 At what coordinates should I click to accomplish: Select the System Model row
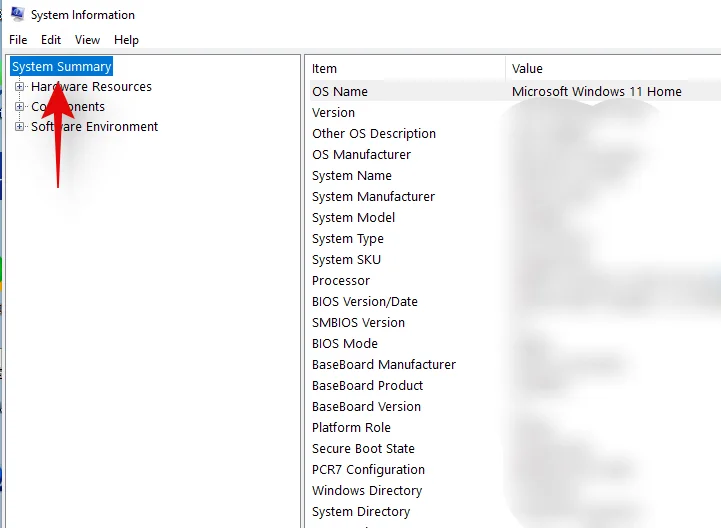tap(514, 218)
